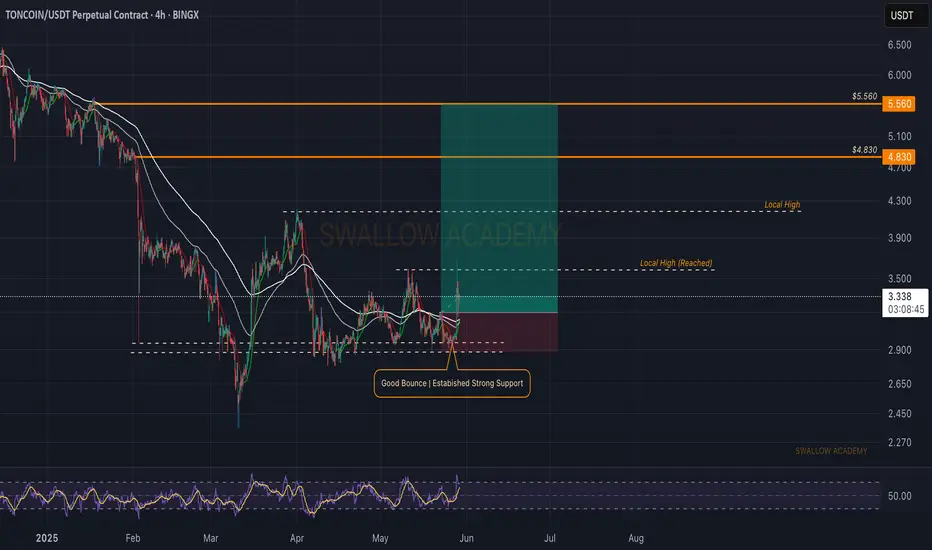
Task: Click the 5.100 price axis label
Action: pyautogui.click(x=899, y=136)
